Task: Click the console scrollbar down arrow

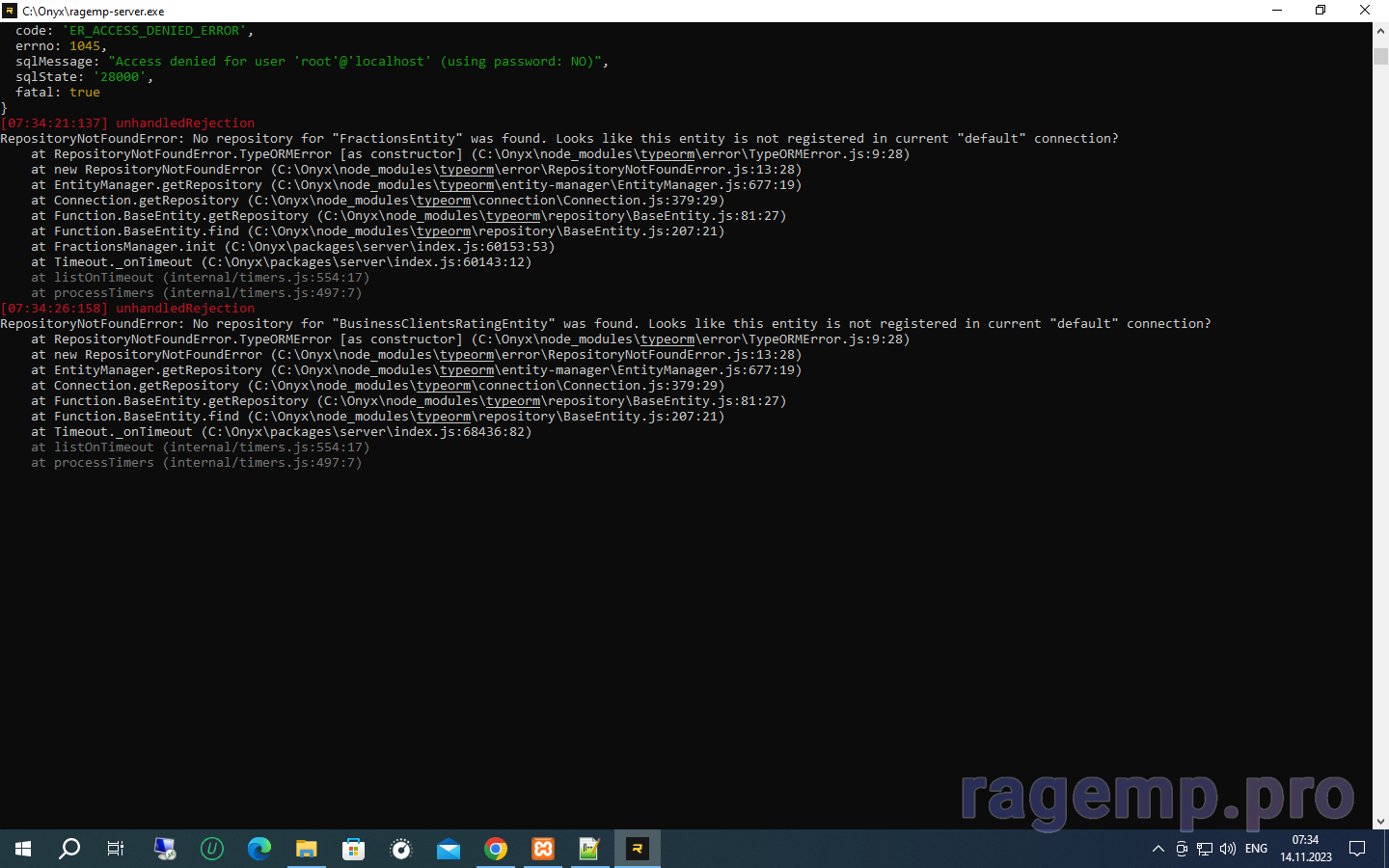Action: coord(1380,822)
